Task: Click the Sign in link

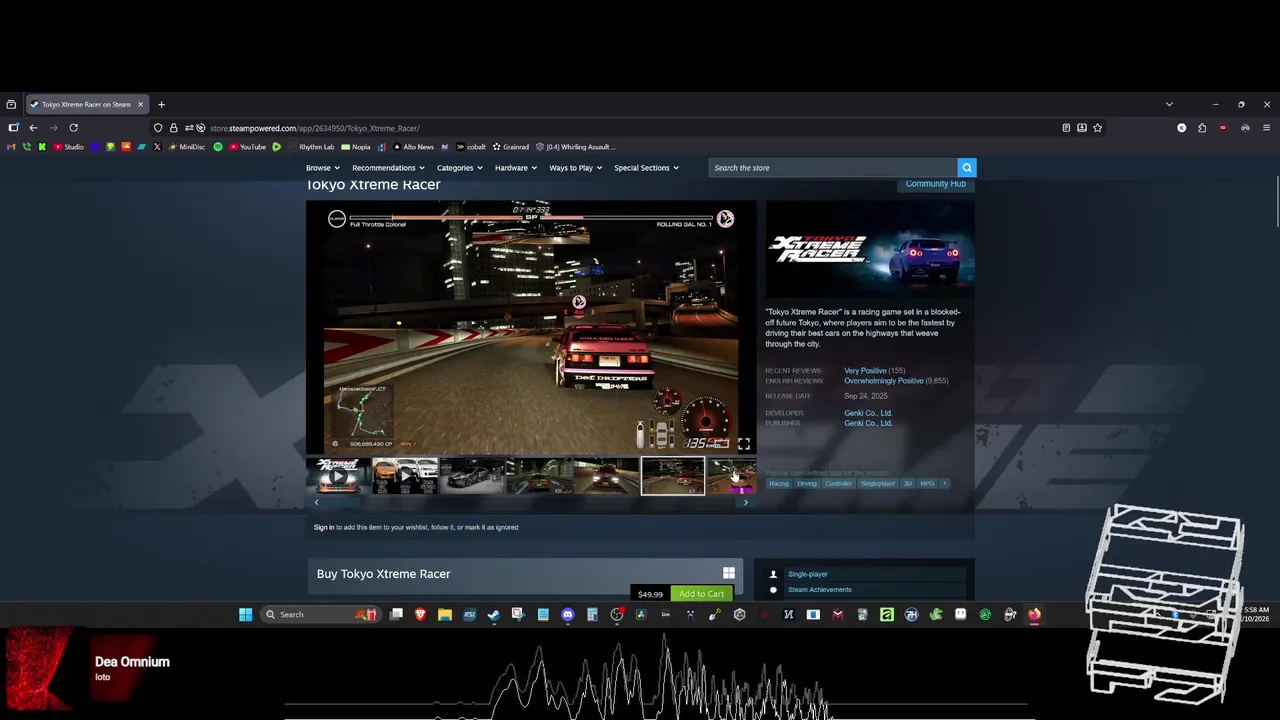Action: 324,527
